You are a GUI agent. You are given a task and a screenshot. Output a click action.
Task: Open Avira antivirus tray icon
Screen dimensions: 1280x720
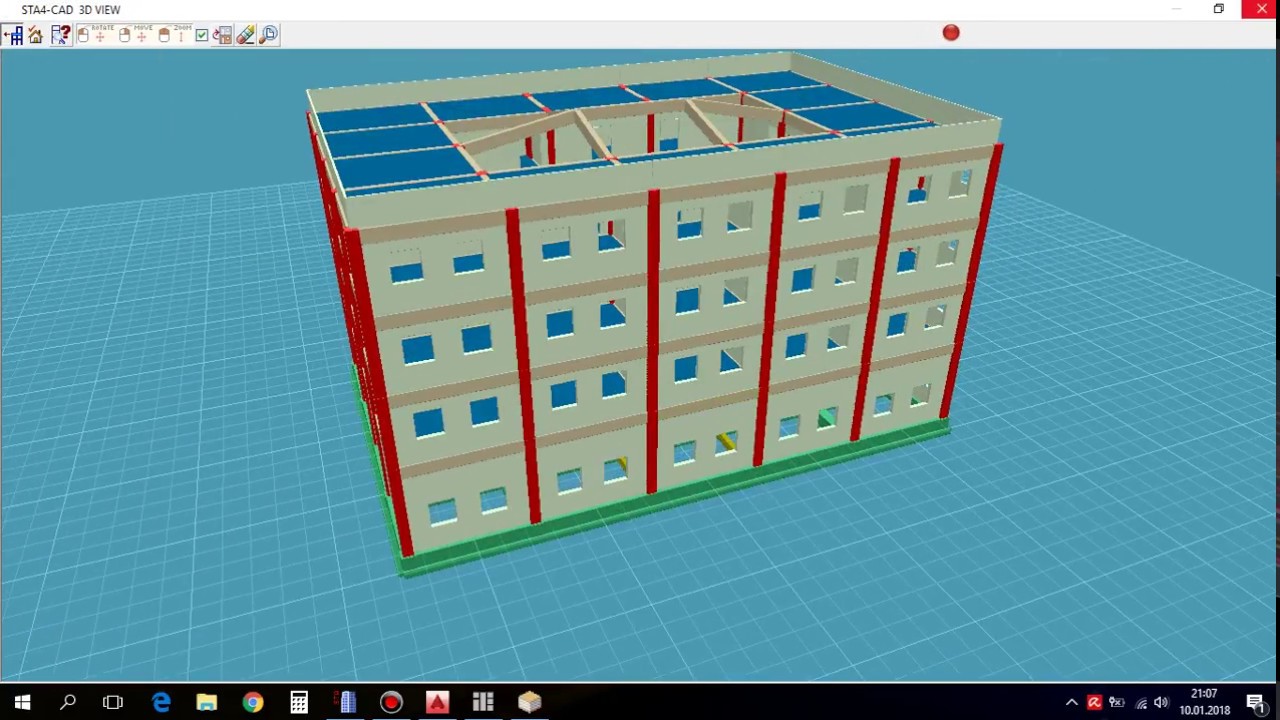(x=1094, y=703)
